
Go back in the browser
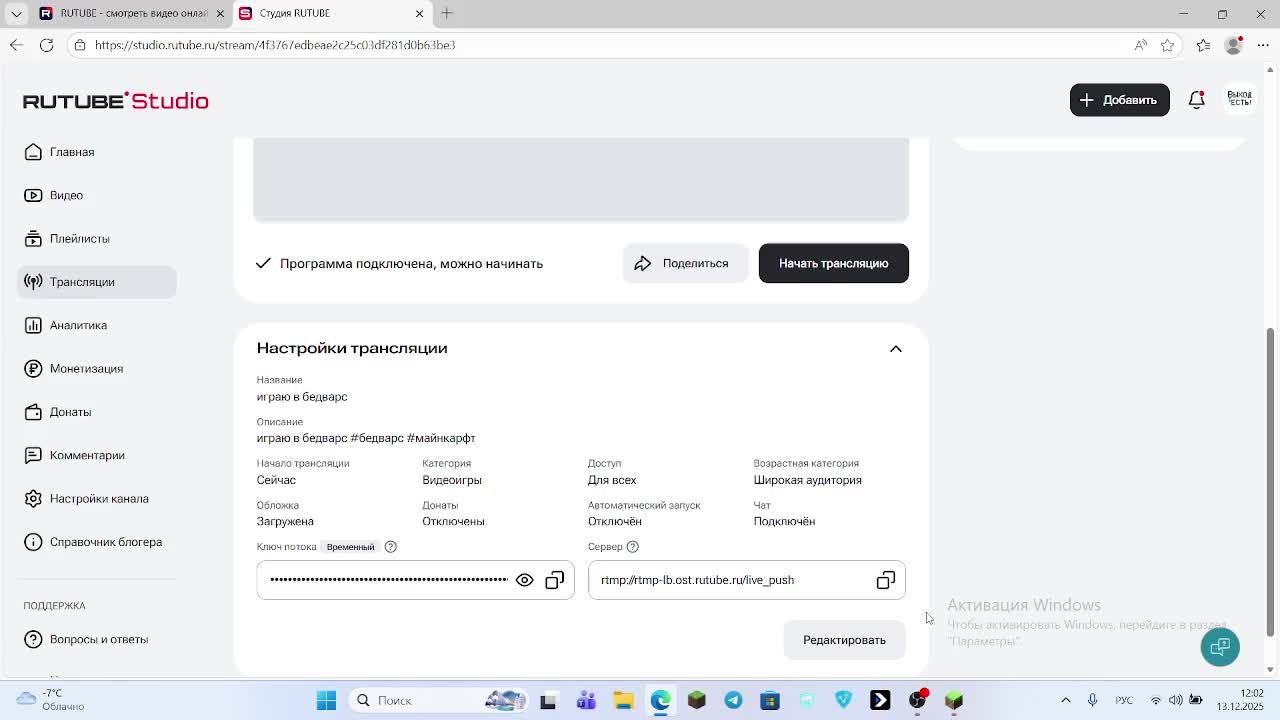click(x=16, y=45)
